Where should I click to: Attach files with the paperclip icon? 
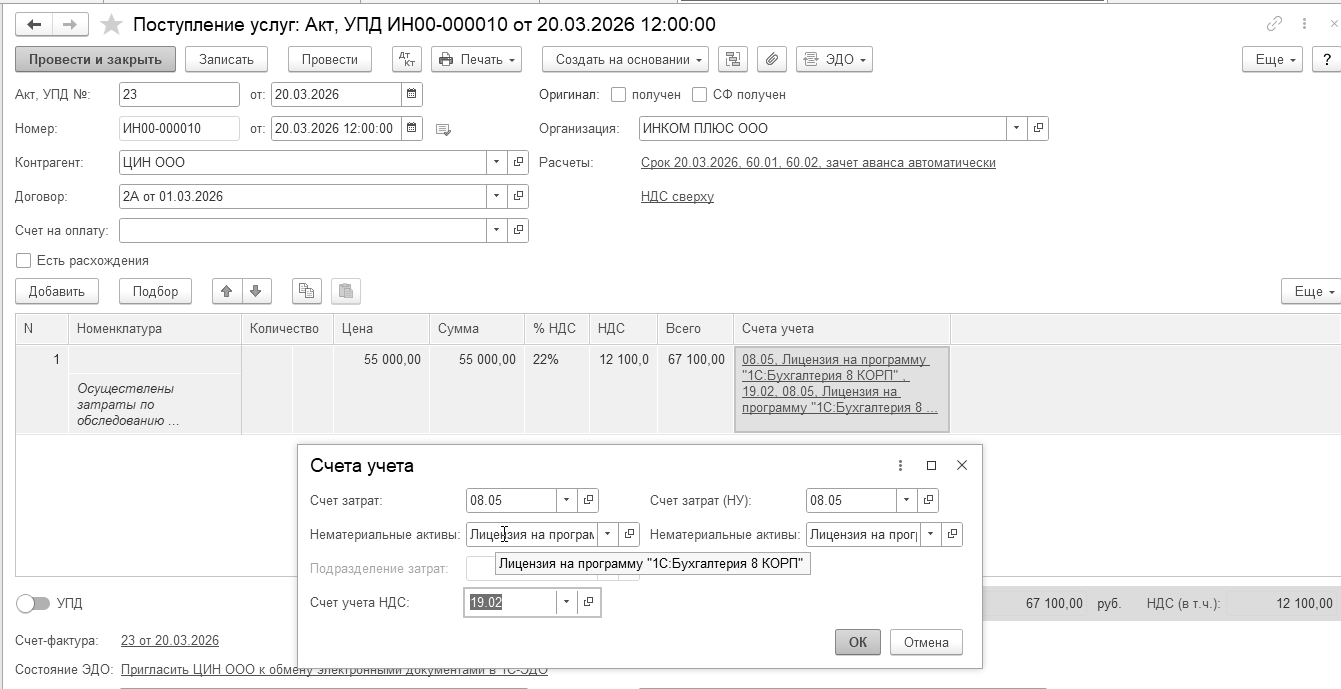(x=771, y=59)
